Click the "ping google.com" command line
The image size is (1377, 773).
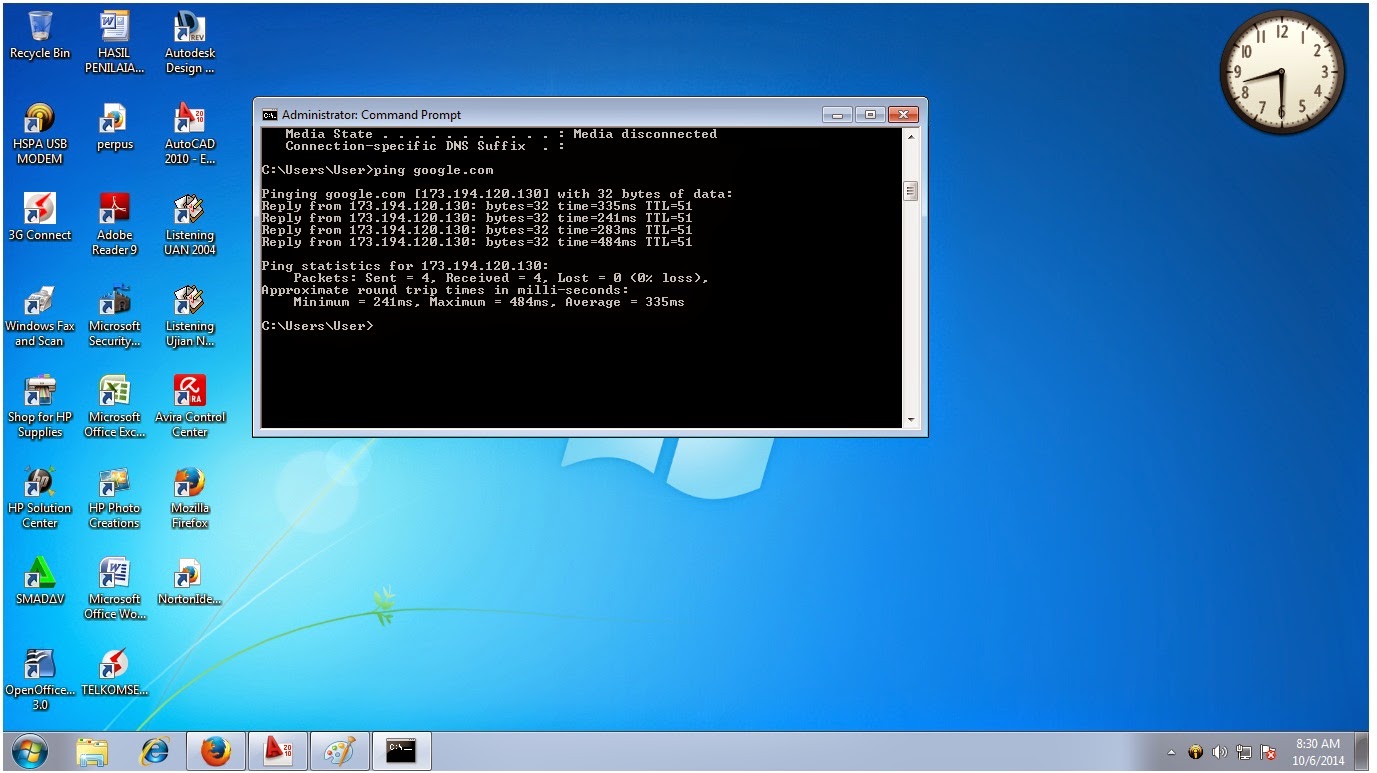[377, 170]
